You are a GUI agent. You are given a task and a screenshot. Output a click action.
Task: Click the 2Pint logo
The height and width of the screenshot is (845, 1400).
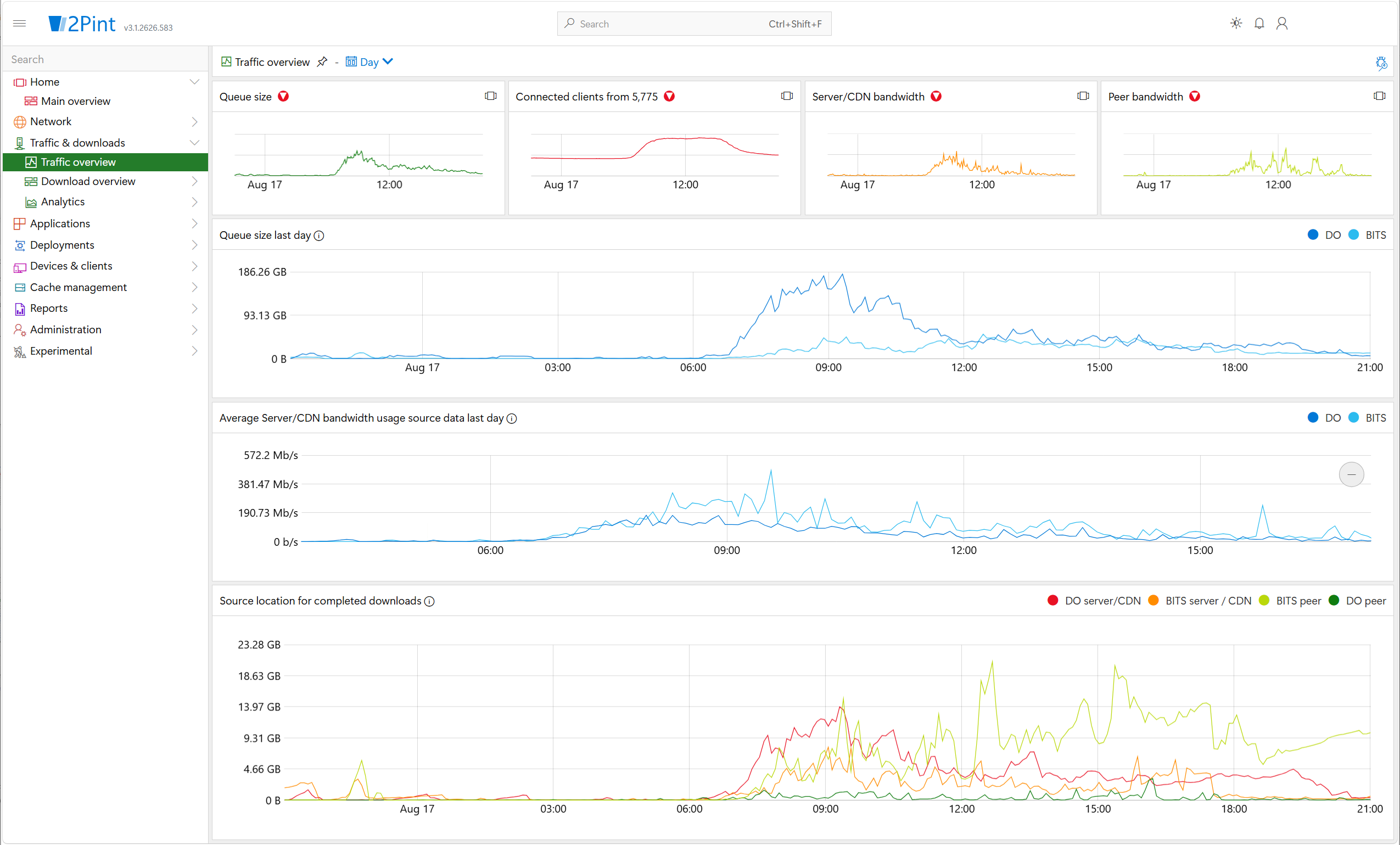tap(82, 24)
